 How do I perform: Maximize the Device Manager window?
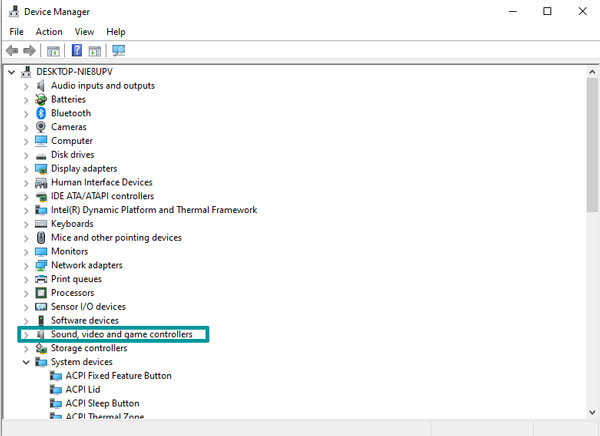[x=548, y=11]
